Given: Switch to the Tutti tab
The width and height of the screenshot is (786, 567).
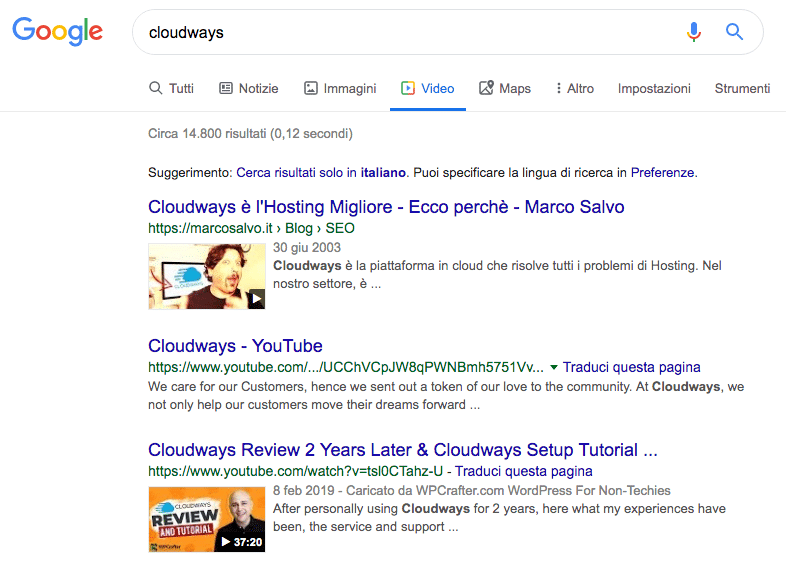Looking at the screenshot, I should click(171, 88).
